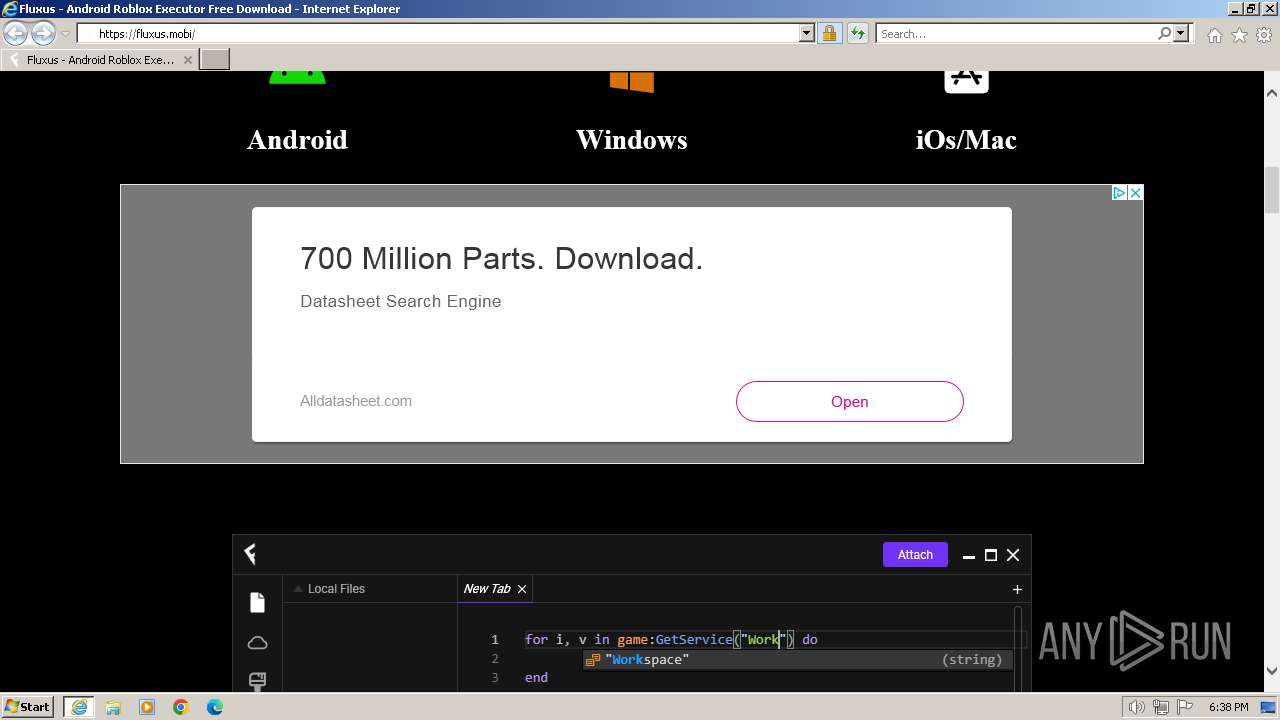1280x720 pixels.
Task: Click the ad headline '700 Million Parts. Download.'
Action: tap(501, 259)
